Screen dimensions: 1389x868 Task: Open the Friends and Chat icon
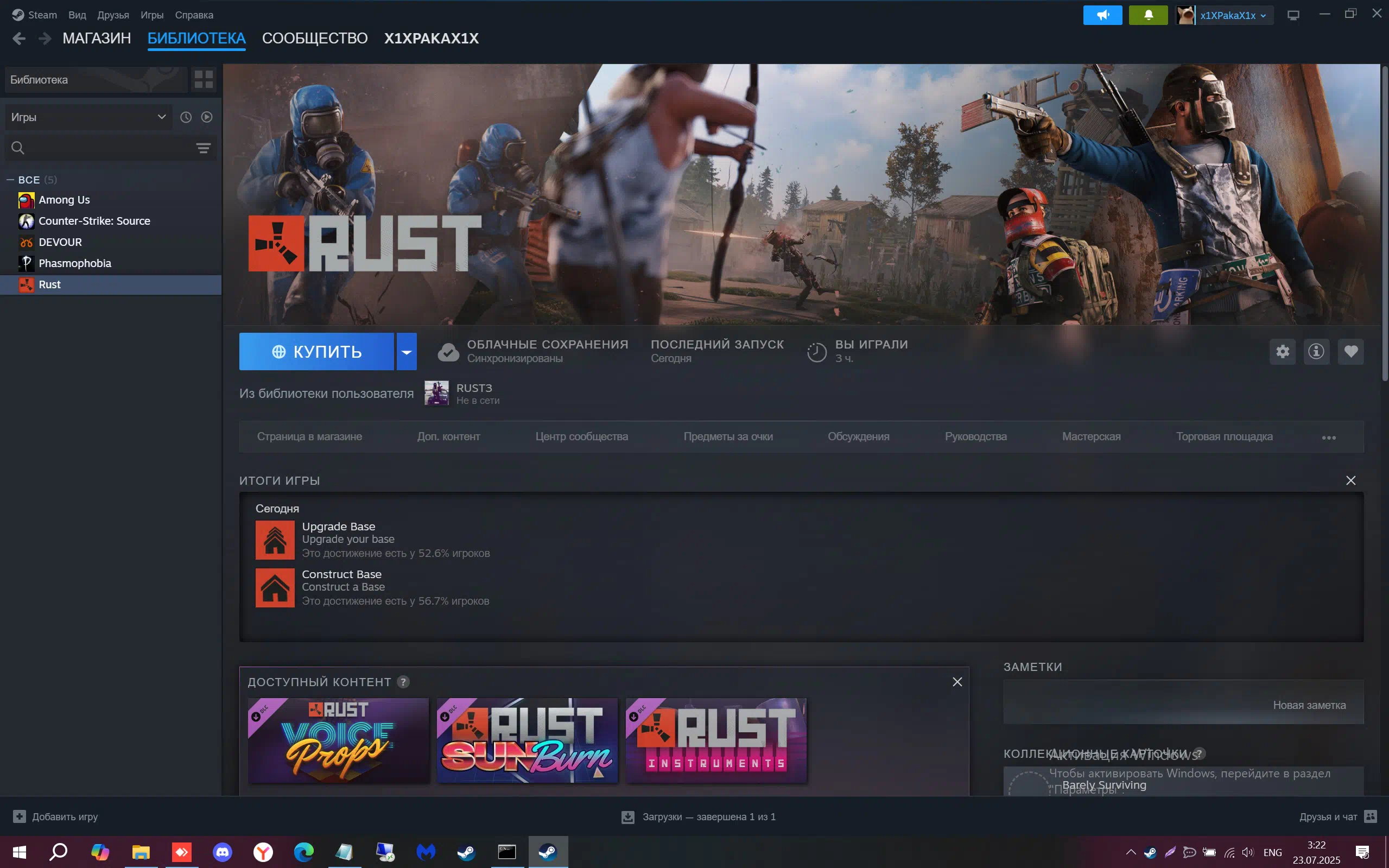coord(1371,816)
